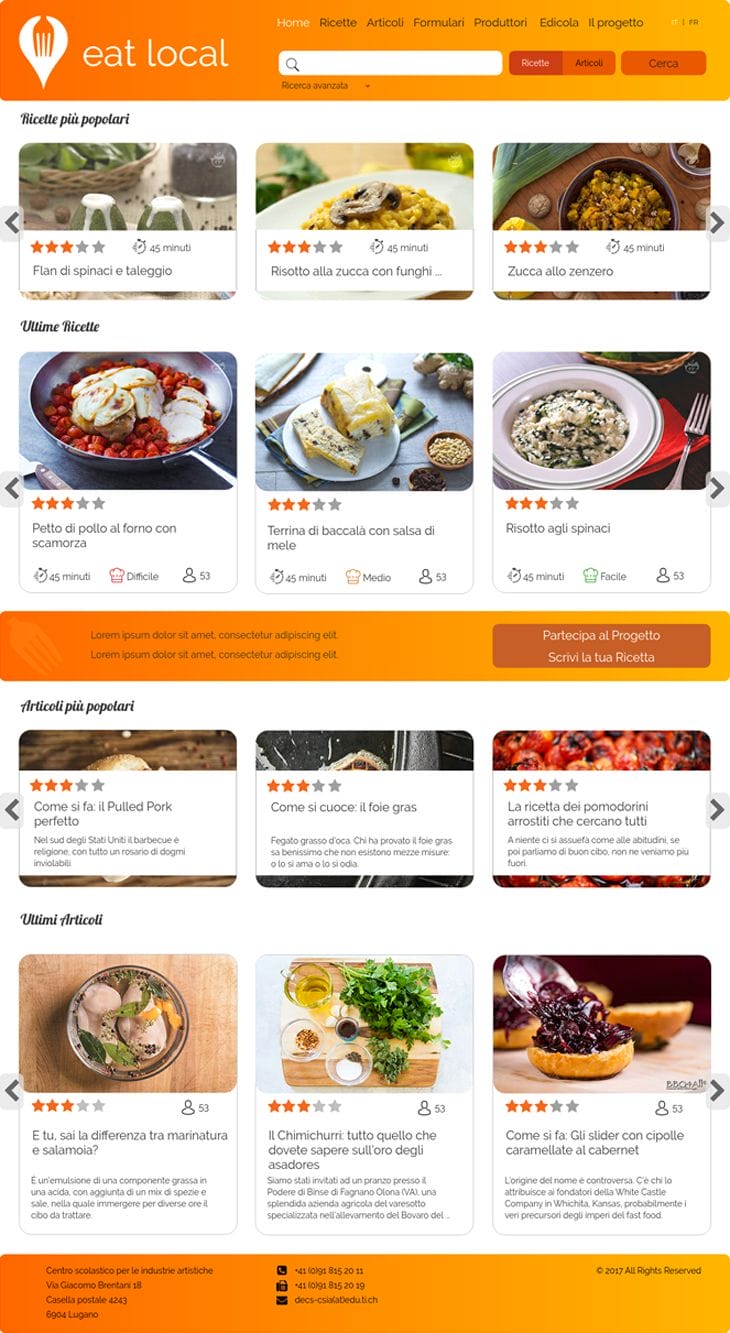
Task: Switch language to FR
Action: [x=694, y=22]
